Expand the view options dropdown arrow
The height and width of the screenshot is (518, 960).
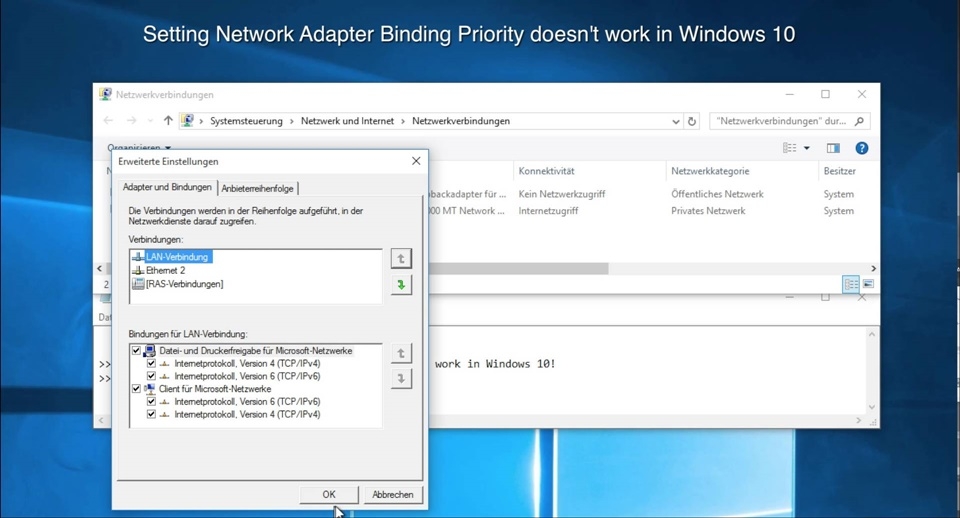pyautogui.click(x=806, y=148)
